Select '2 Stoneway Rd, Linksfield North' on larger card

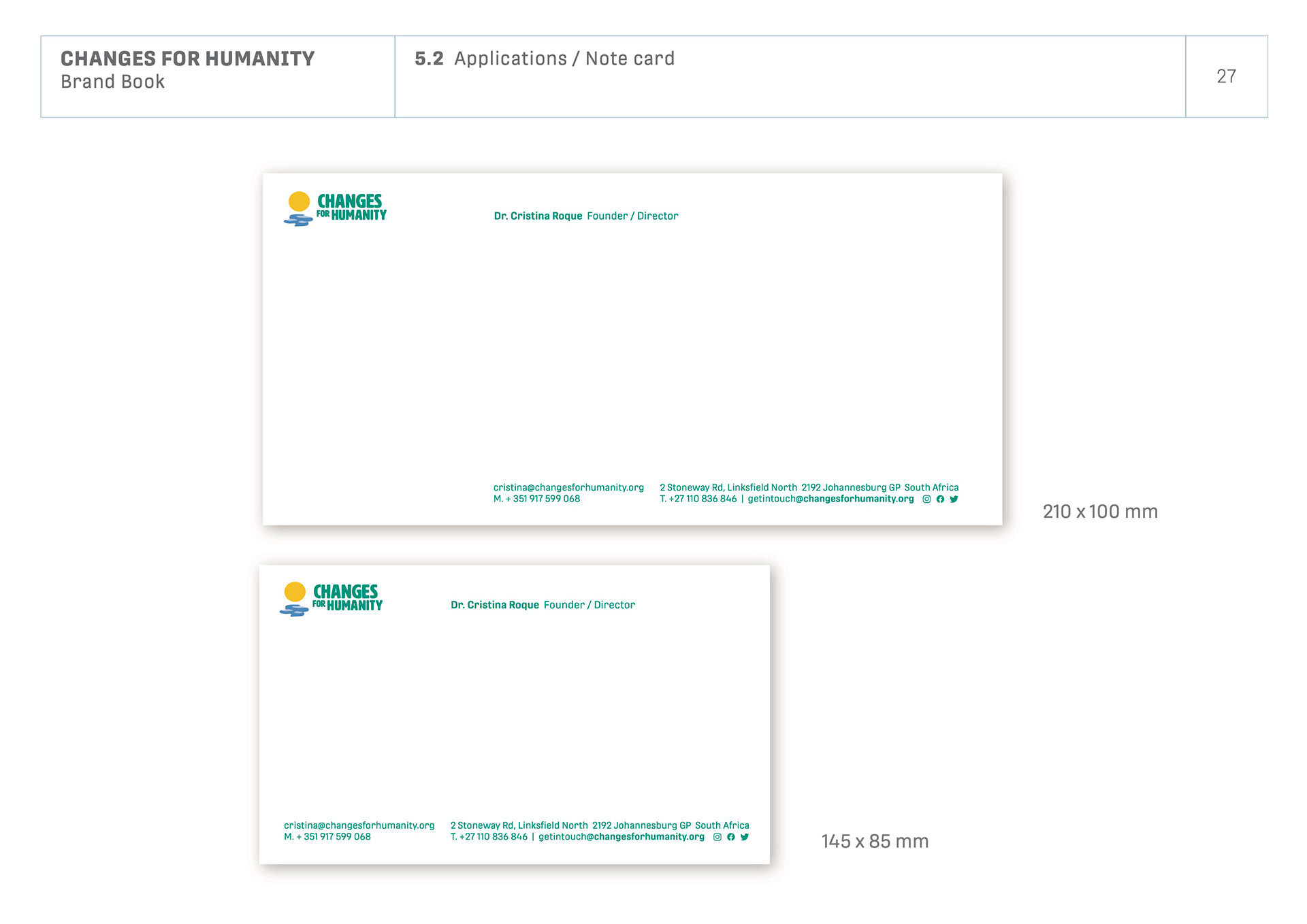(728, 488)
